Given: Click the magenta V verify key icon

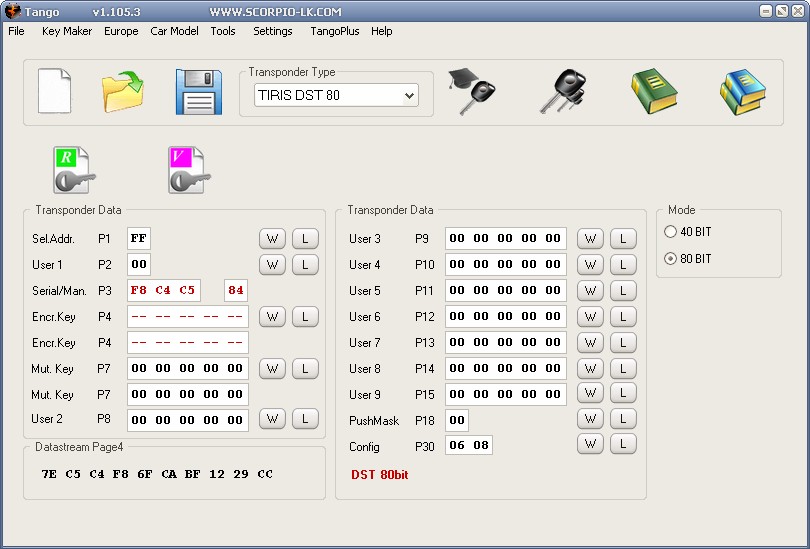Looking at the screenshot, I should (x=189, y=170).
